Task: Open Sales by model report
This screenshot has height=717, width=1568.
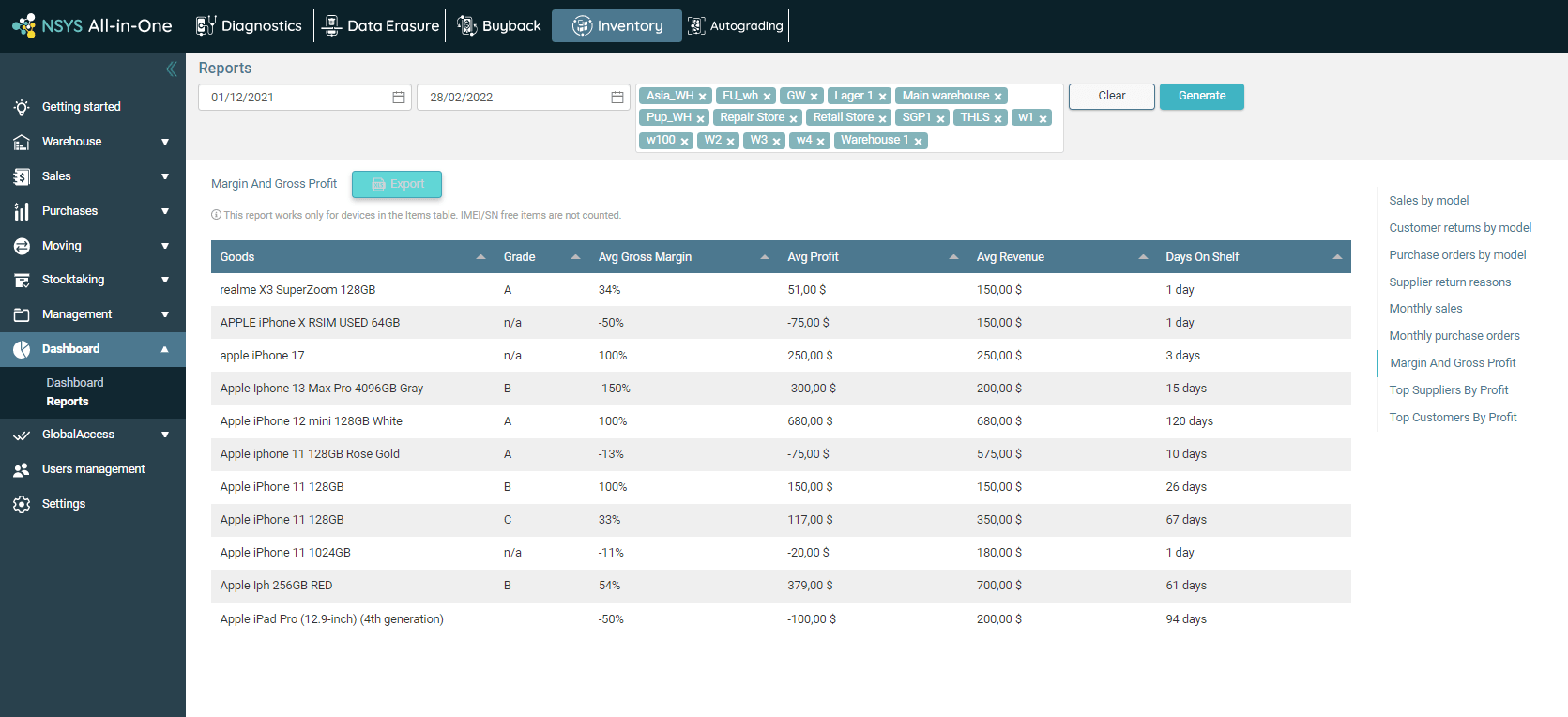Action: (x=1429, y=201)
